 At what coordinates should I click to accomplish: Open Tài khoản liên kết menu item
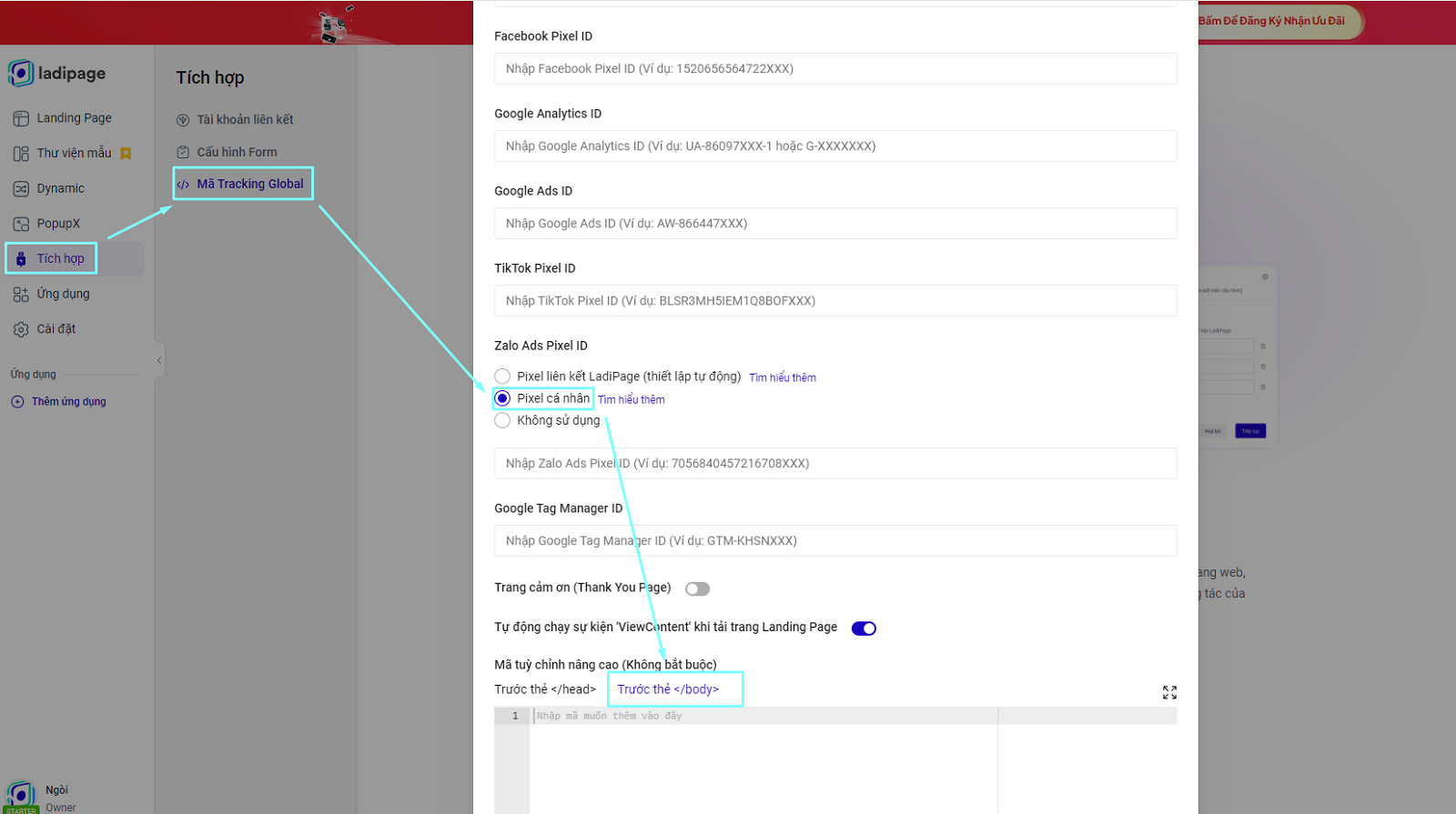(244, 120)
